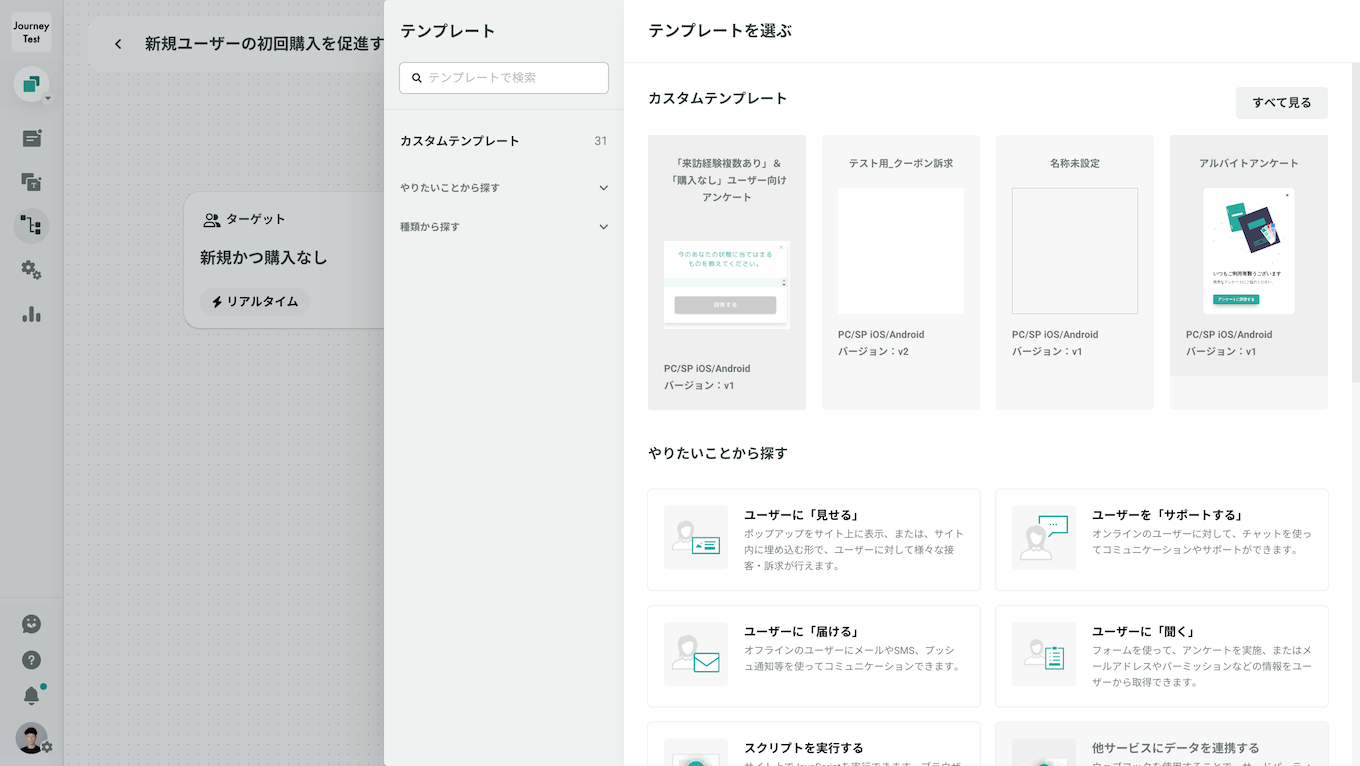Open the bar chart analytics icon
Viewport: 1360px width, 766px height.
[x=32, y=314]
